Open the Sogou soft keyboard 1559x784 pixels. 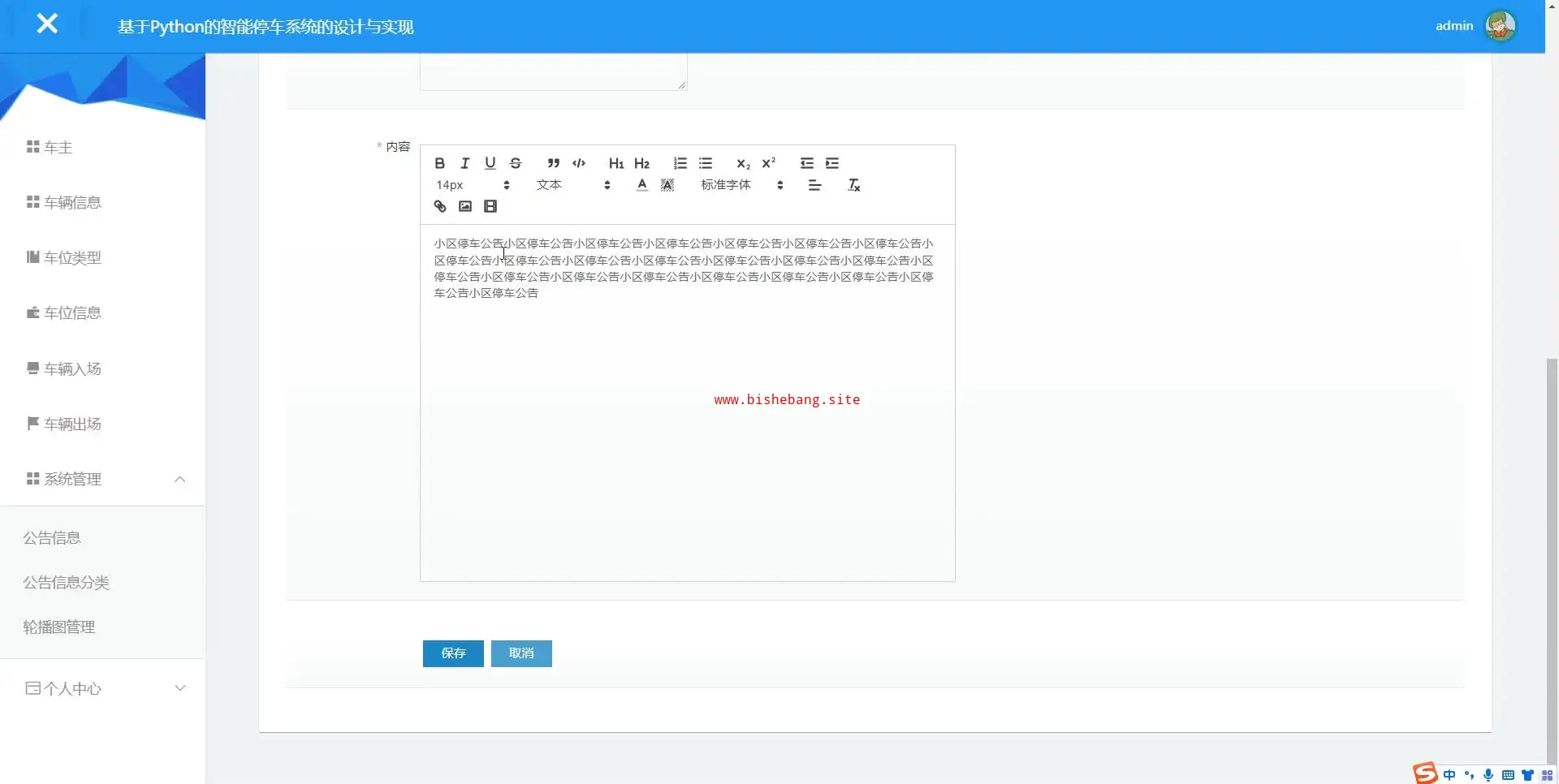pos(1508,775)
